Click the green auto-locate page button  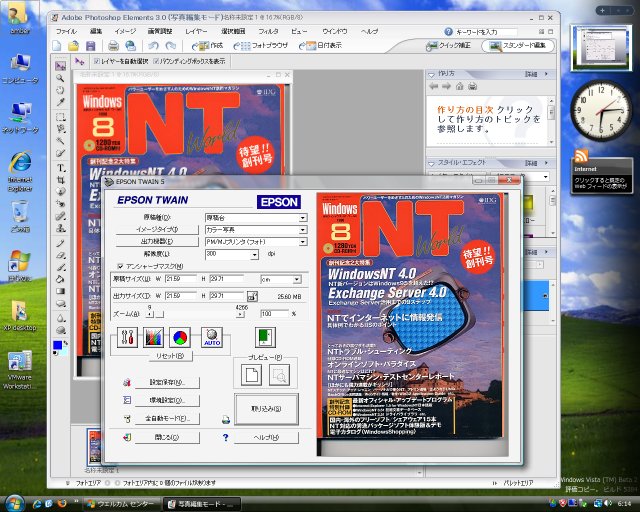coord(265,337)
